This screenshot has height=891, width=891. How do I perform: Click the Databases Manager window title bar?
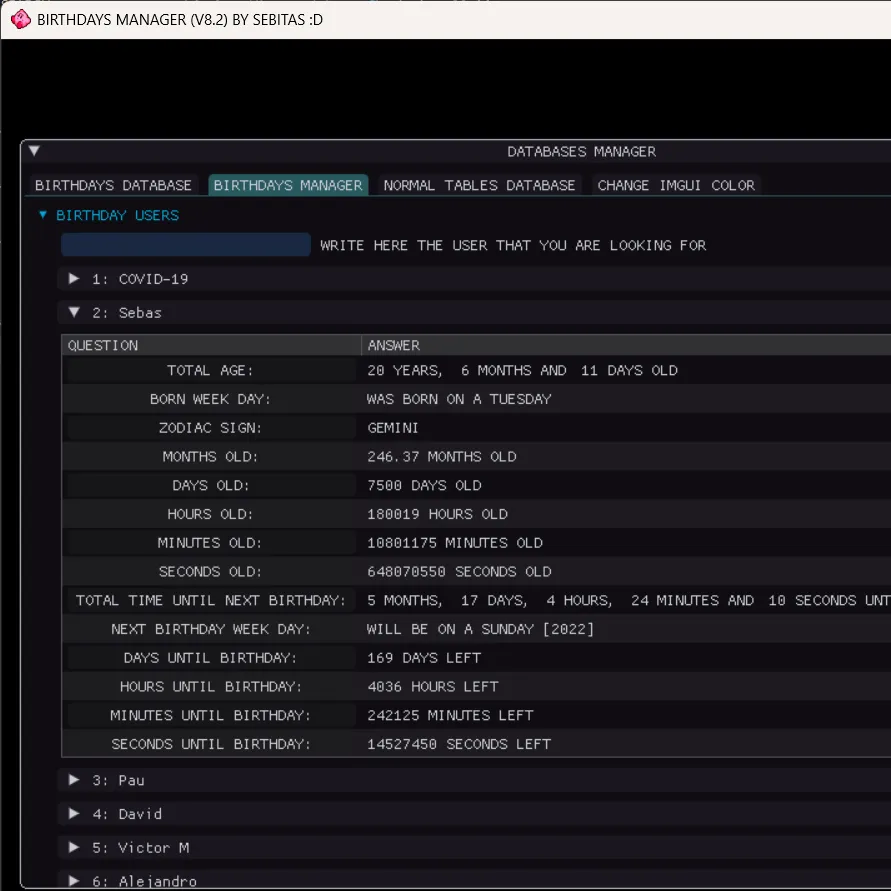[581, 152]
